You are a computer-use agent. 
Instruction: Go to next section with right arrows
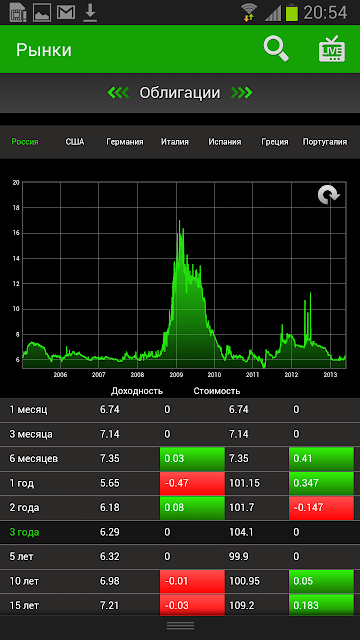[242, 93]
